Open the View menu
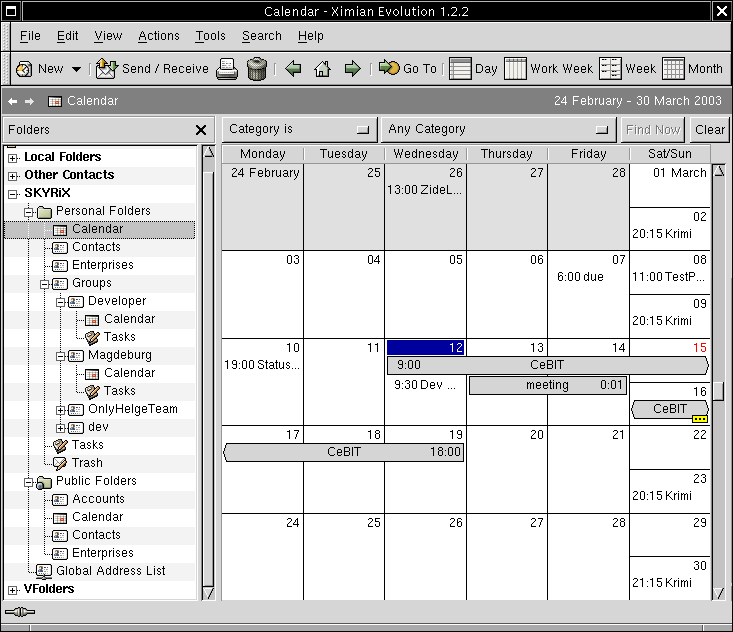The image size is (733, 632). coord(108,36)
